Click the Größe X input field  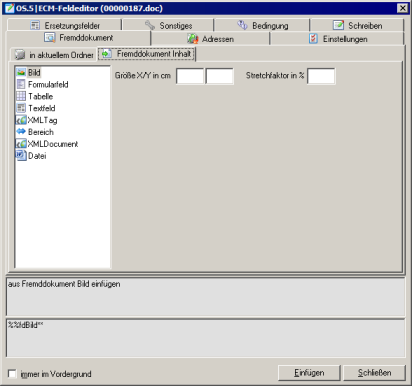click(190, 76)
